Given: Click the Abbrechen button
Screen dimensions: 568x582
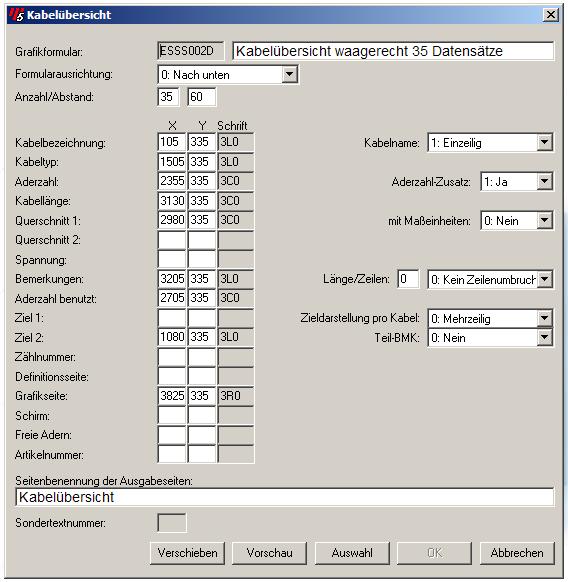Looking at the screenshot, I should point(517,553).
